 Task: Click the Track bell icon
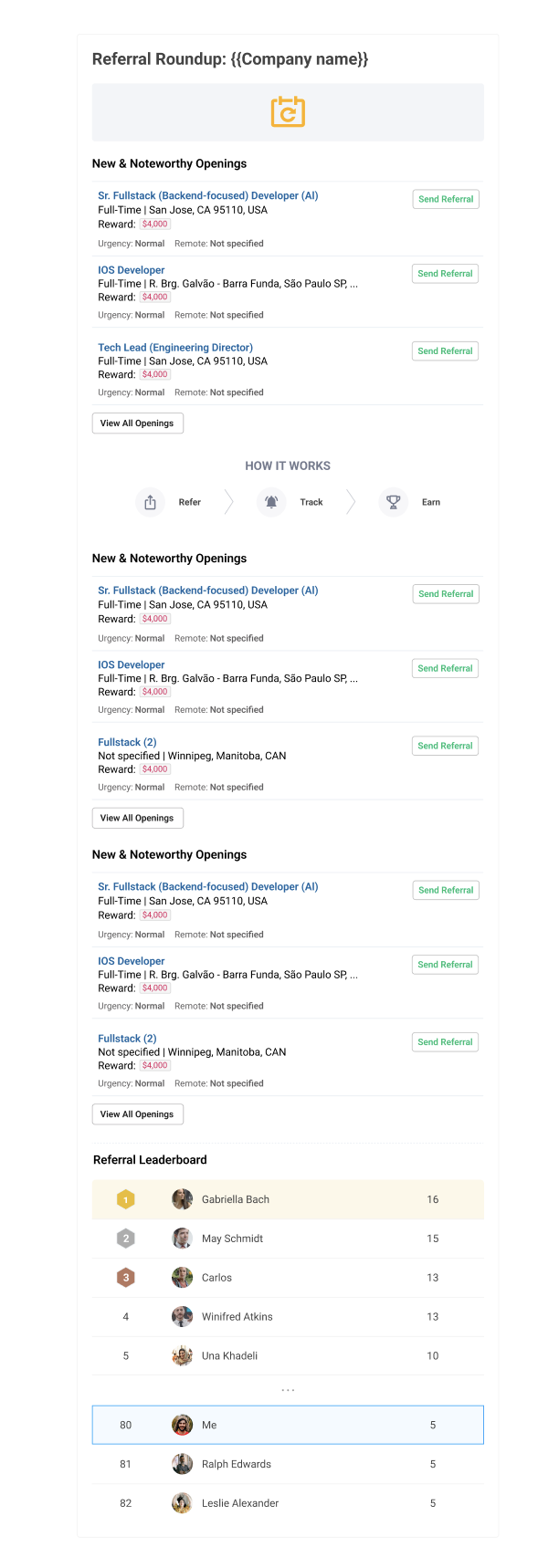click(x=271, y=502)
